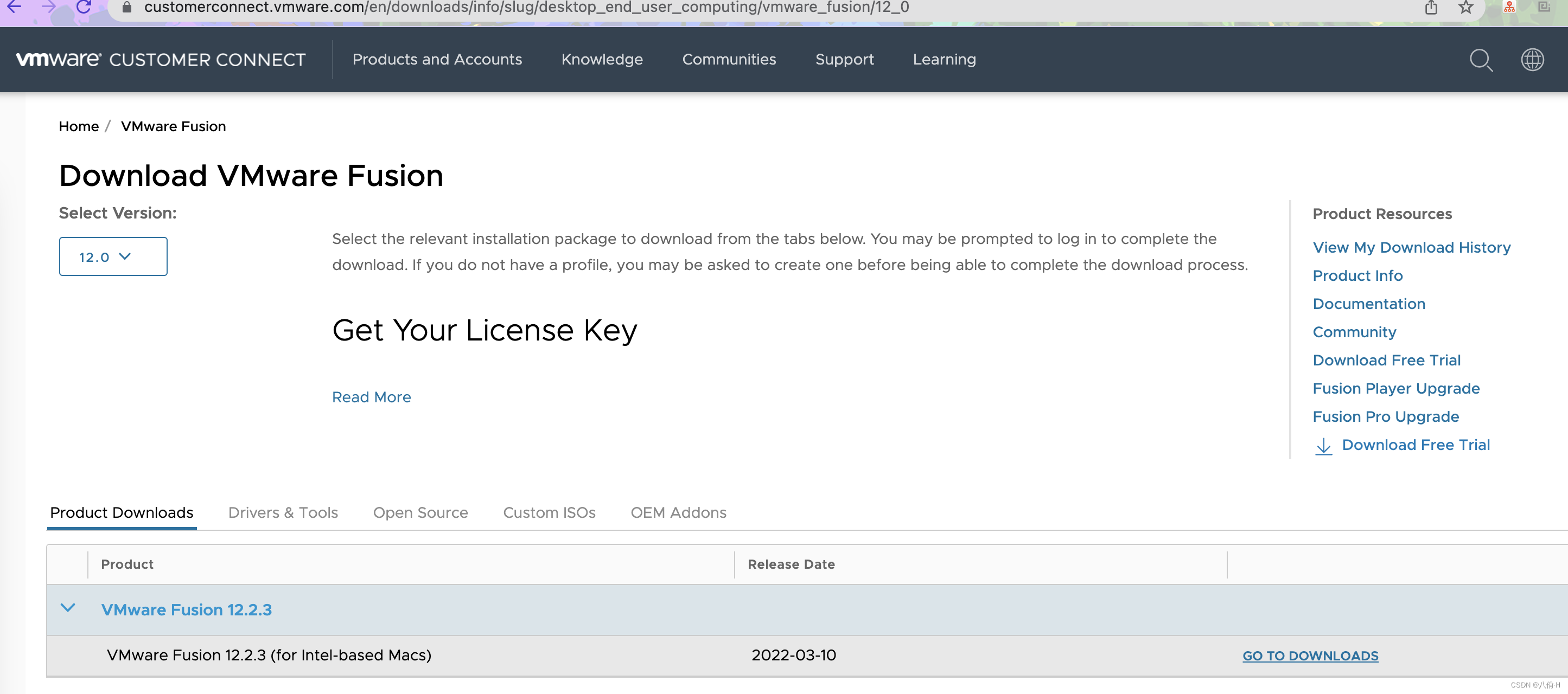This screenshot has height=694, width=1568.
Task: Collapse the VMware Fusion 12.2.3 row chevron
Action: point(68,608)
